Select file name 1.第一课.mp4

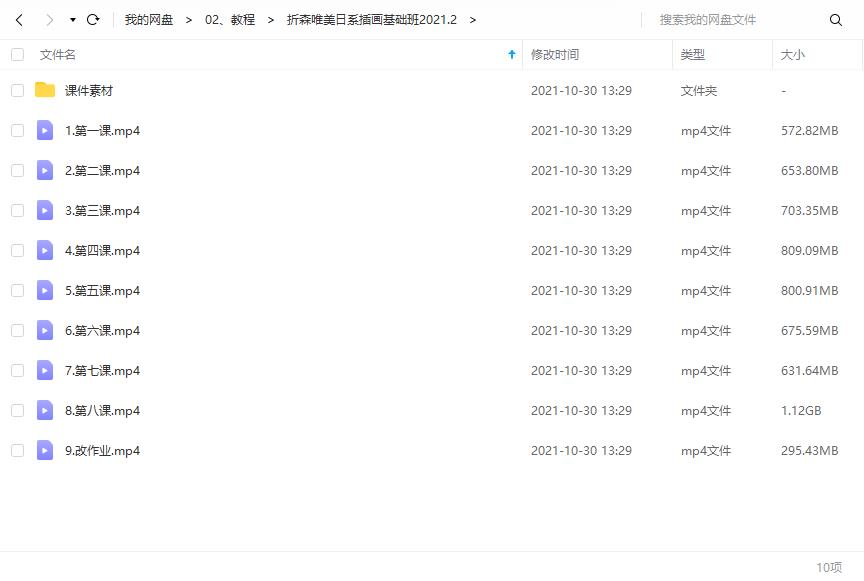pos(102,131)
